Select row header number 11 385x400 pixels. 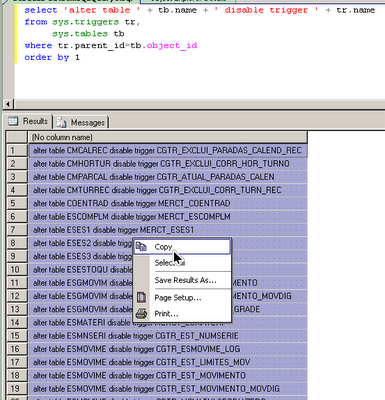17,283
